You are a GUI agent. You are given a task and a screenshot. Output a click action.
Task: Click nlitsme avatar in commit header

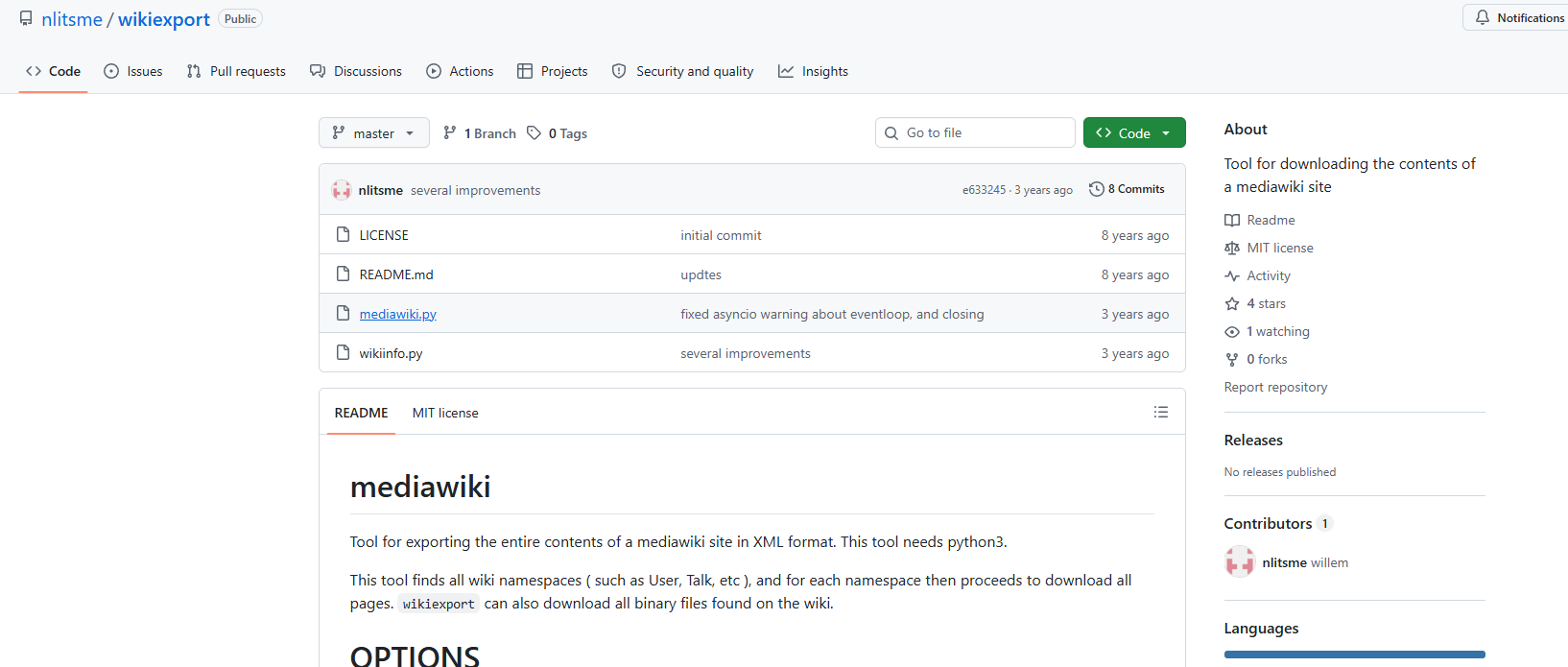[x=342, y=190]
